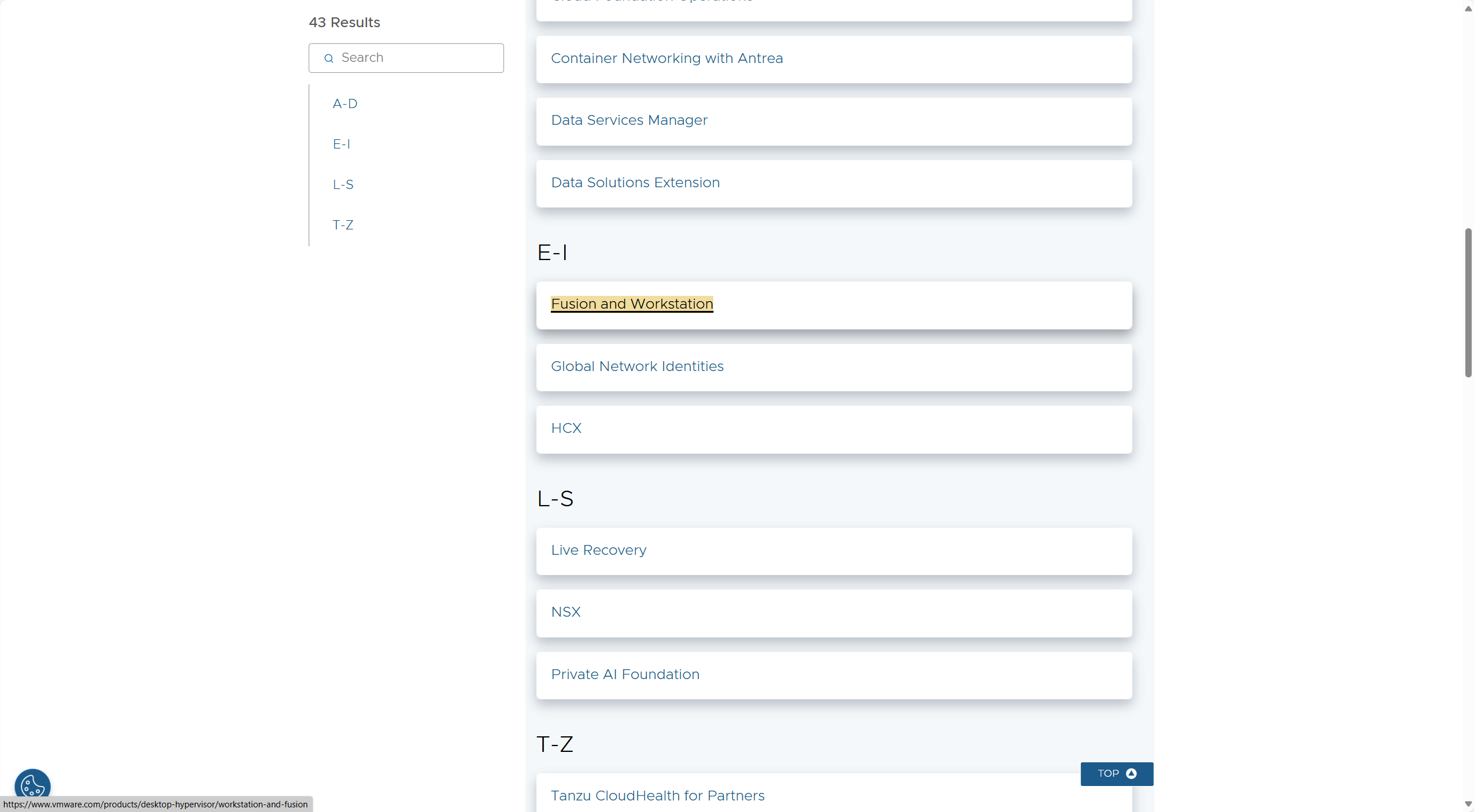Open Fusion and Workstation link
Image resolution: width=1474 pixels, height=812 pixels.
(x=632, y=304)
